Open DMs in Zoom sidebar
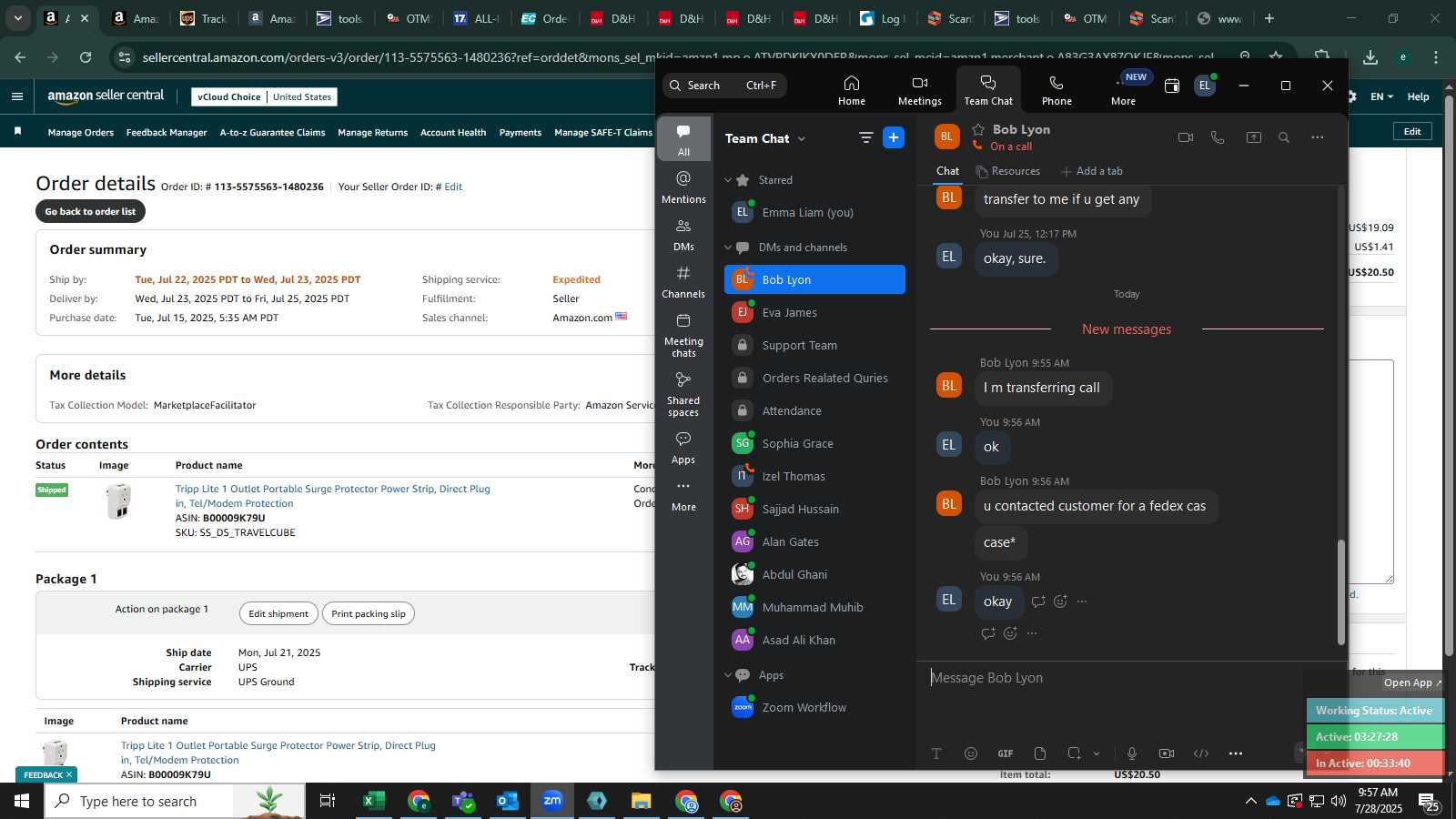This screenshot has height=819, width=1456. [x=683, y=234]
